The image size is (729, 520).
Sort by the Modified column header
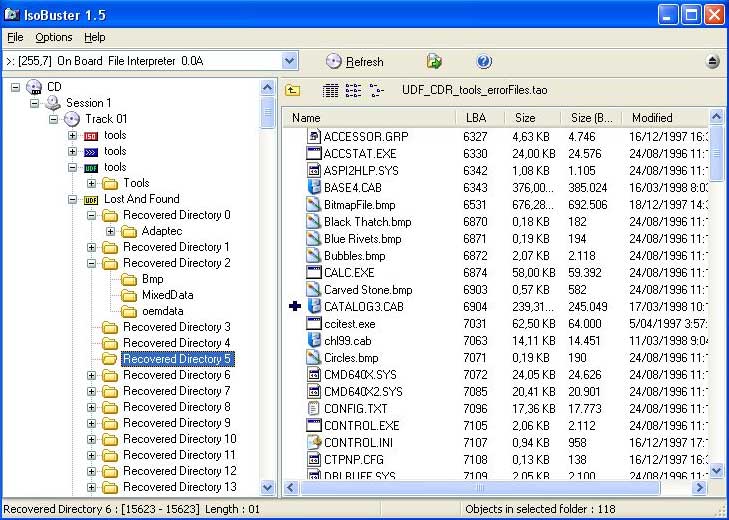click(666, 118)
